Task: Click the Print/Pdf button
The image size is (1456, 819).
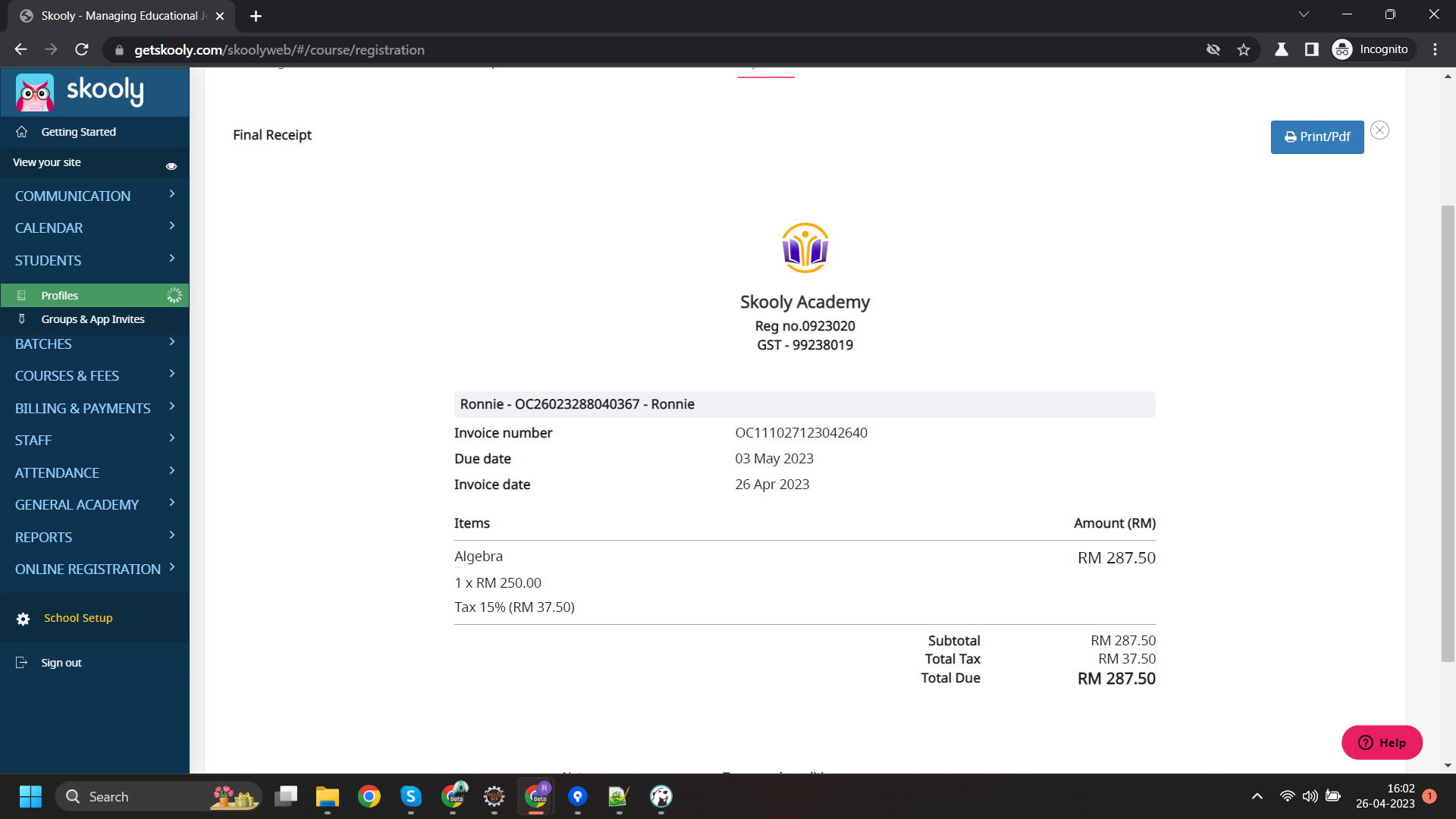Action: tap(1317, 137)
